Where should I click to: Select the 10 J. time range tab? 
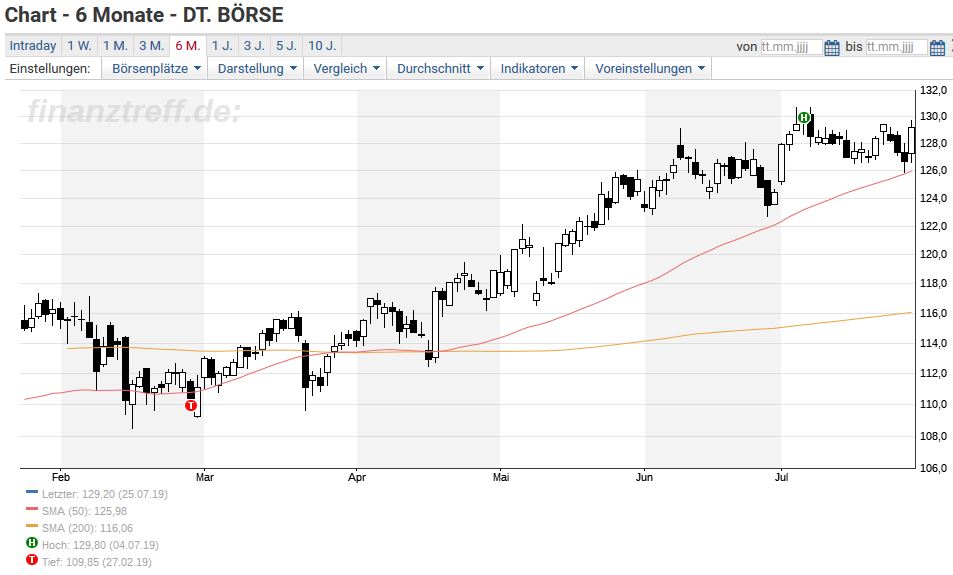click(322, 46)
